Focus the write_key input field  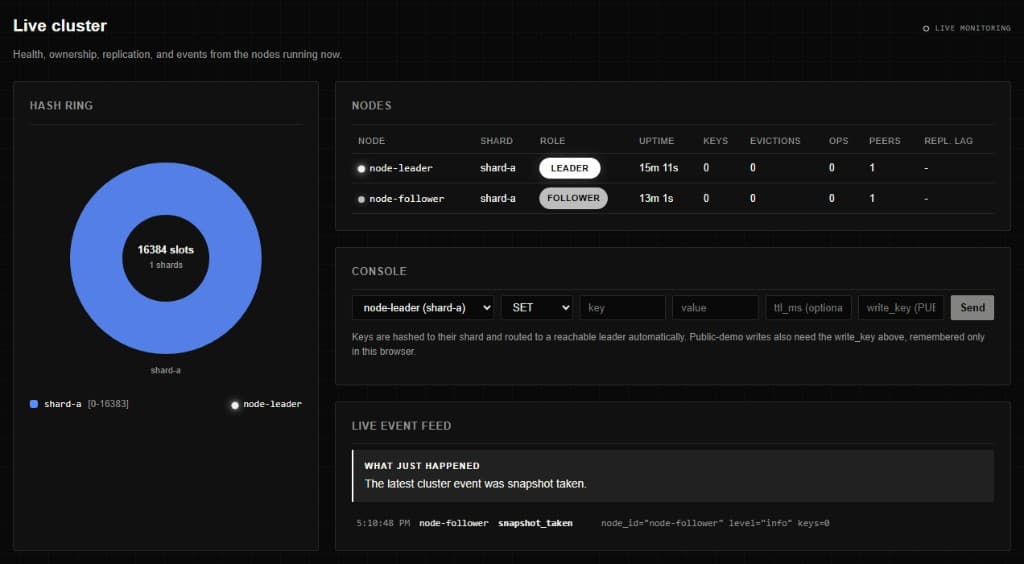pos(901,307)
